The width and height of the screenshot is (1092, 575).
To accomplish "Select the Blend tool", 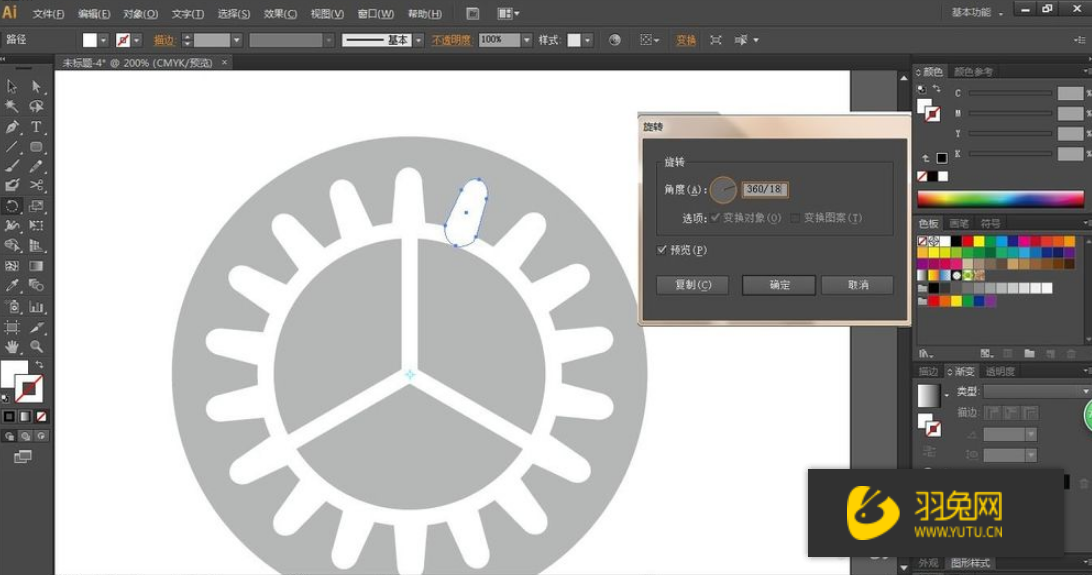I will tap(36, 285).
